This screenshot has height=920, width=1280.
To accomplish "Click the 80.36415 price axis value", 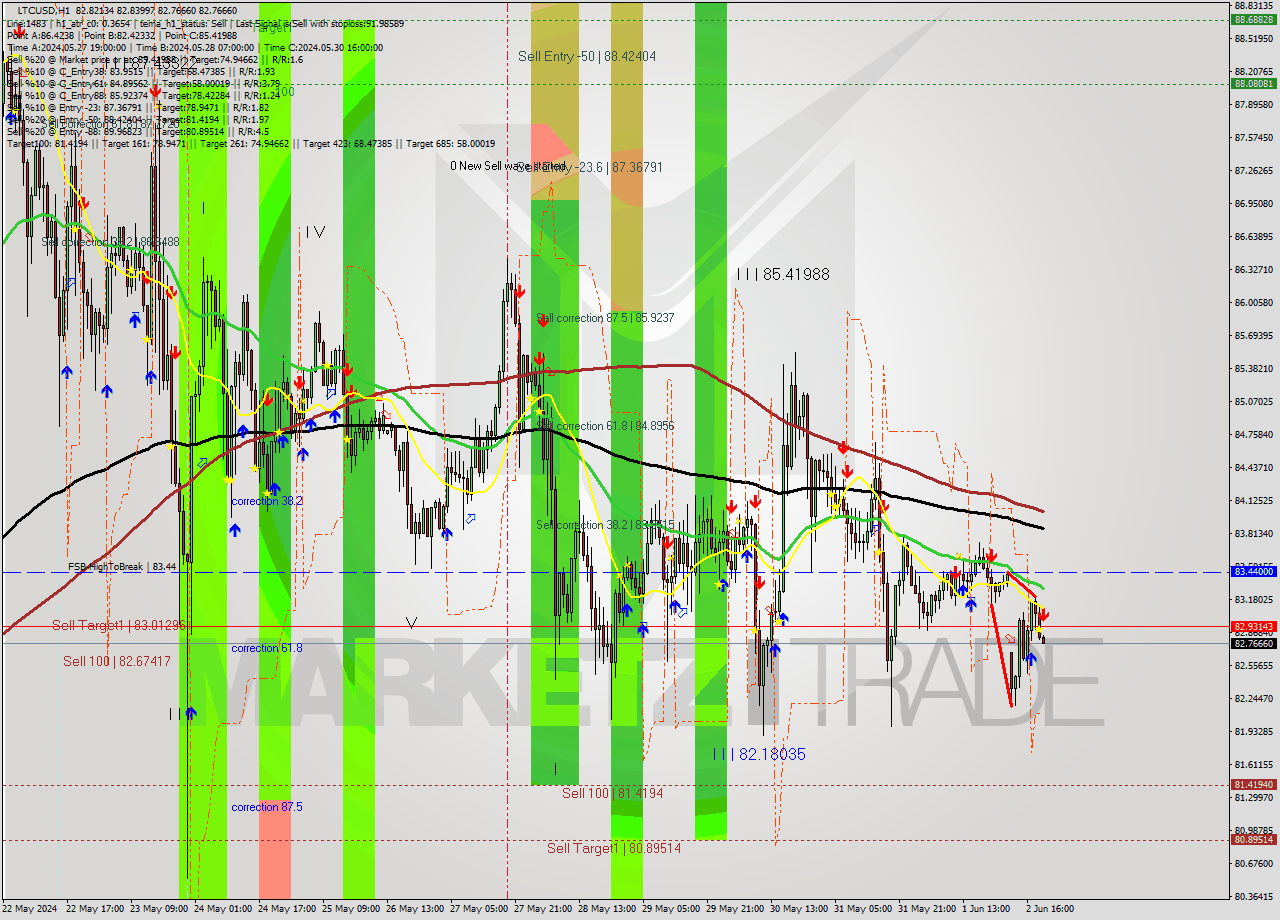I will 1254,896.
